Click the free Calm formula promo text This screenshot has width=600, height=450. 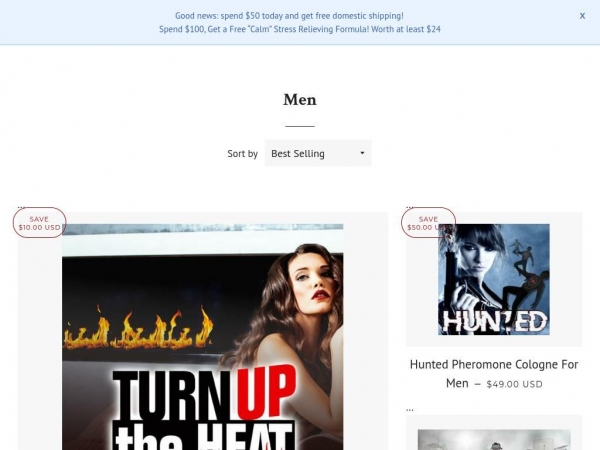pos(300,29)
